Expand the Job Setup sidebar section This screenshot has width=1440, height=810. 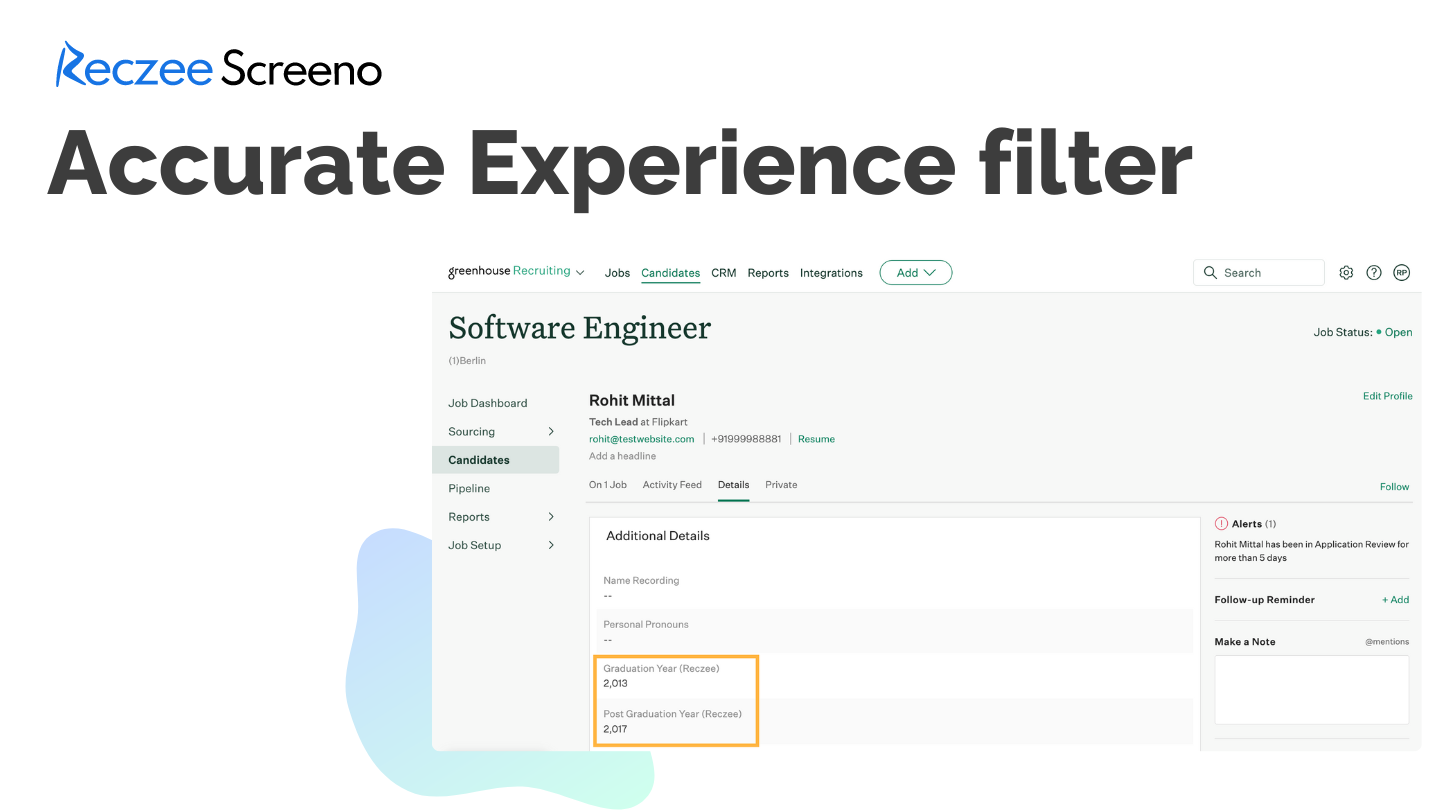[551, 545]
